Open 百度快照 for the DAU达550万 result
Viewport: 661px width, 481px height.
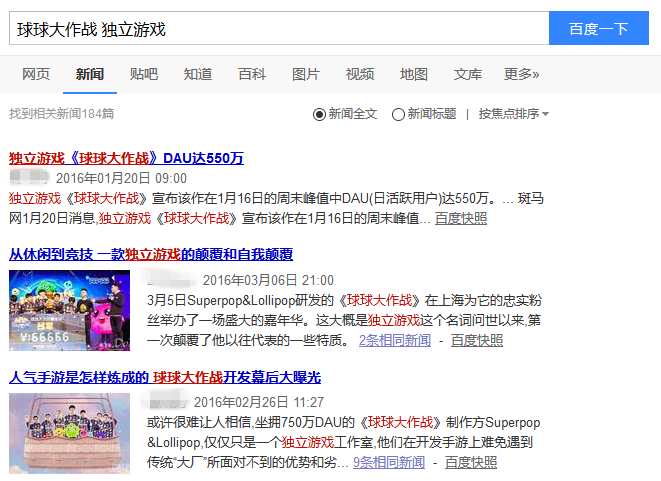point(461,218)
